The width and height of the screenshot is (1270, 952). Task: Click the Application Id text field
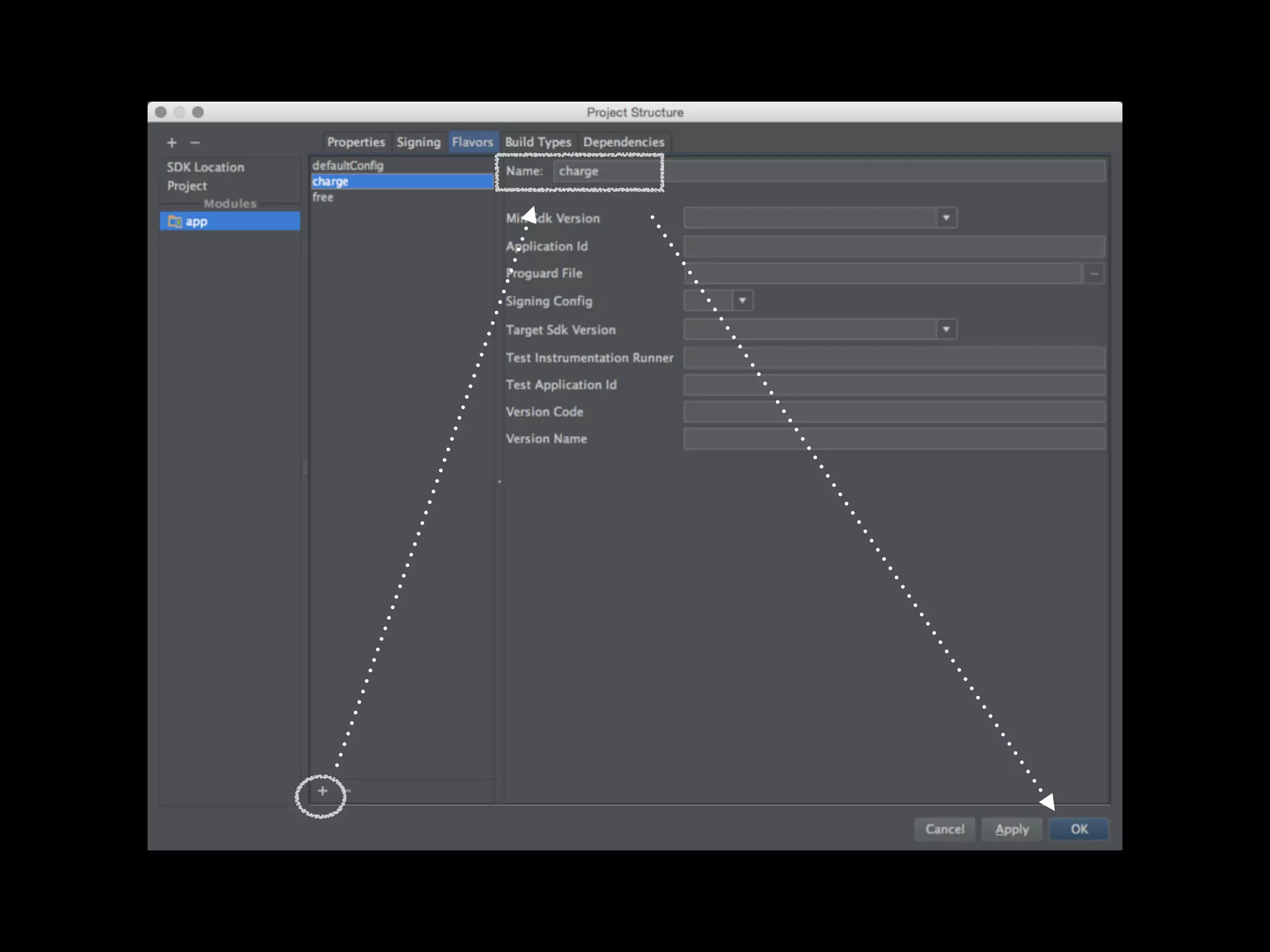click(x=894, y=246)
